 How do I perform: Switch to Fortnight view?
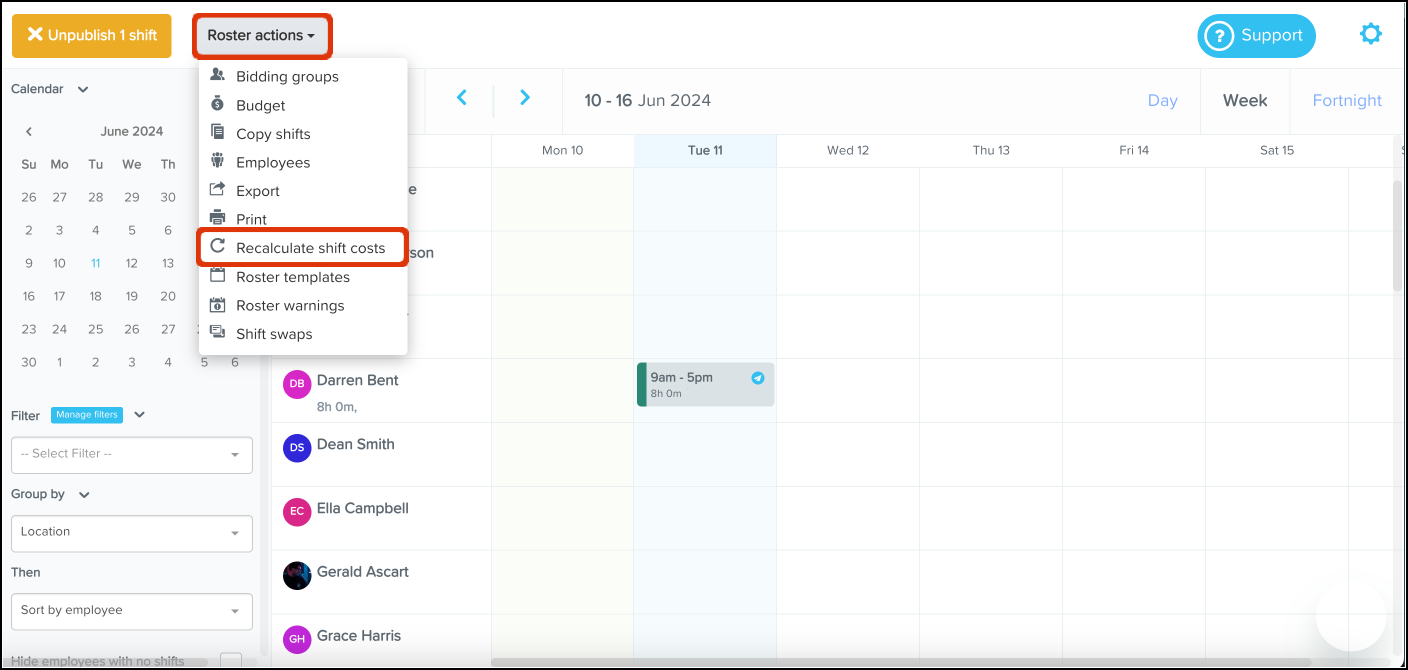click(x=1347, y=100)
